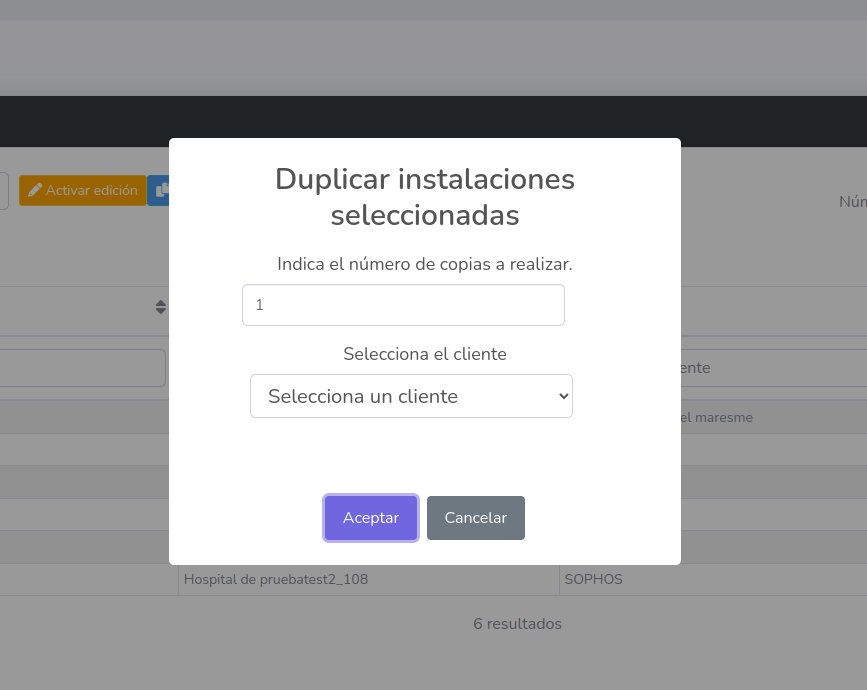Select the Hospital de pruebatest2_108 row

[275, 579]
